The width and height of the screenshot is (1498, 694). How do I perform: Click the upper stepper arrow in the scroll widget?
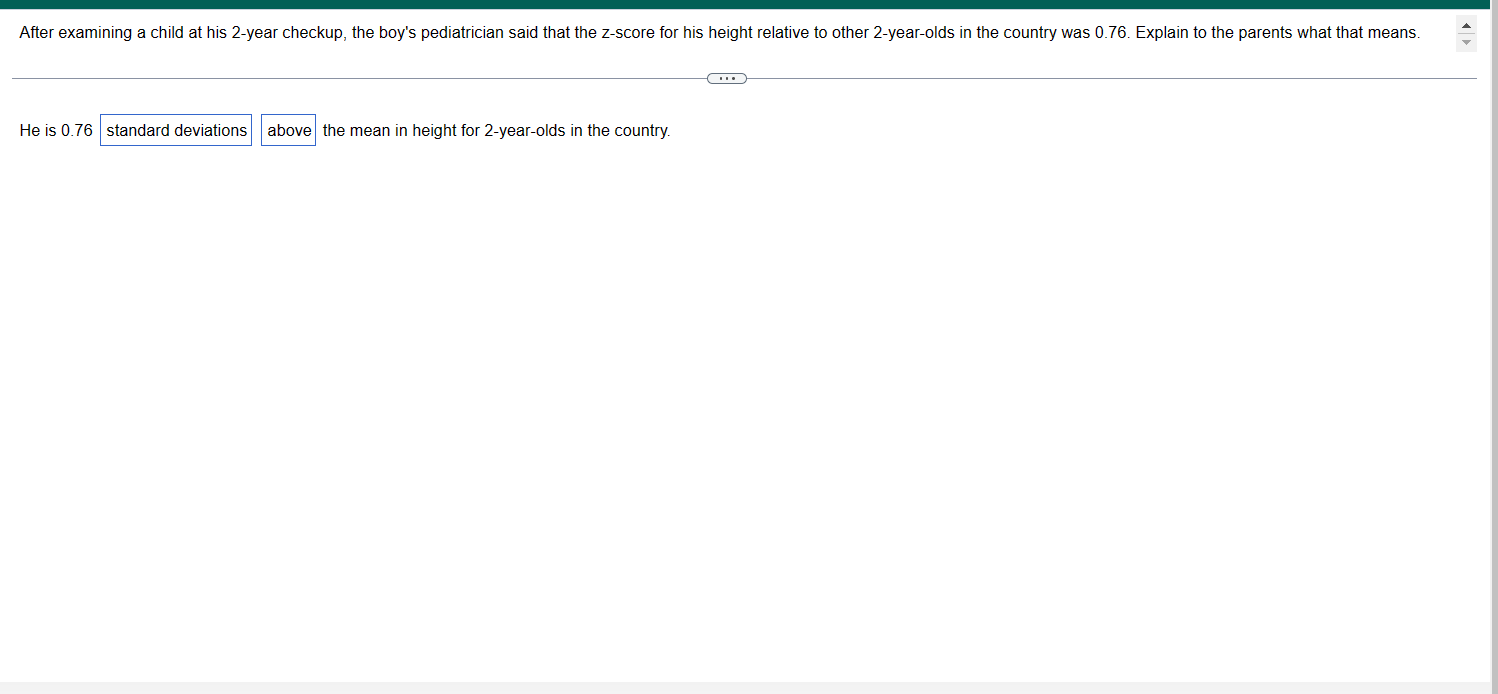coord(1466,25)
